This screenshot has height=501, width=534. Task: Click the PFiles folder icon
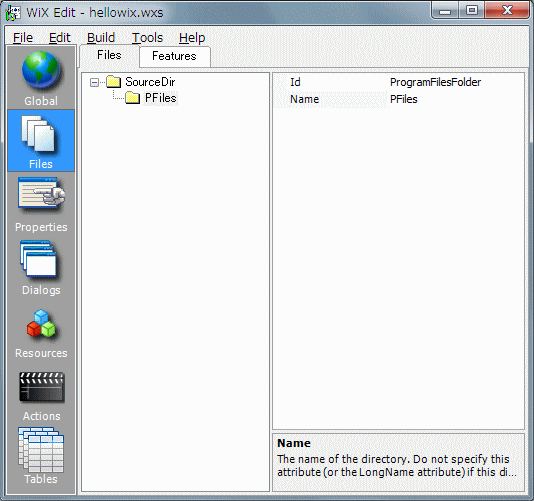click(133, 98)
